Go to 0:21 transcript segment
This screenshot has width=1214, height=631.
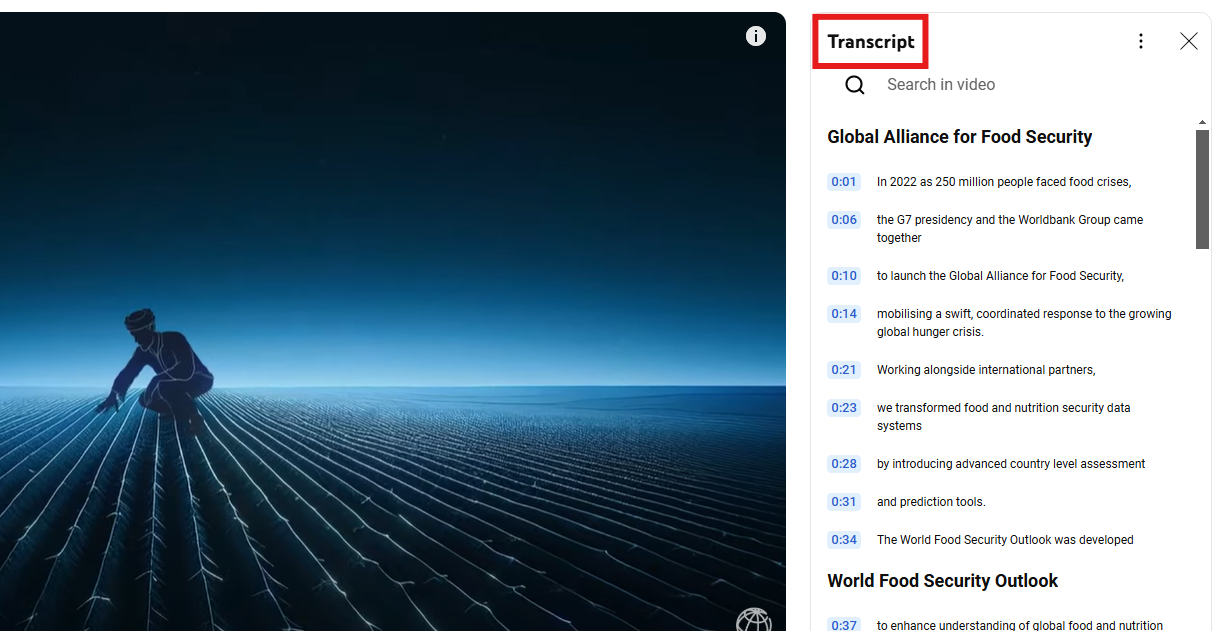(x=844, y=370)
